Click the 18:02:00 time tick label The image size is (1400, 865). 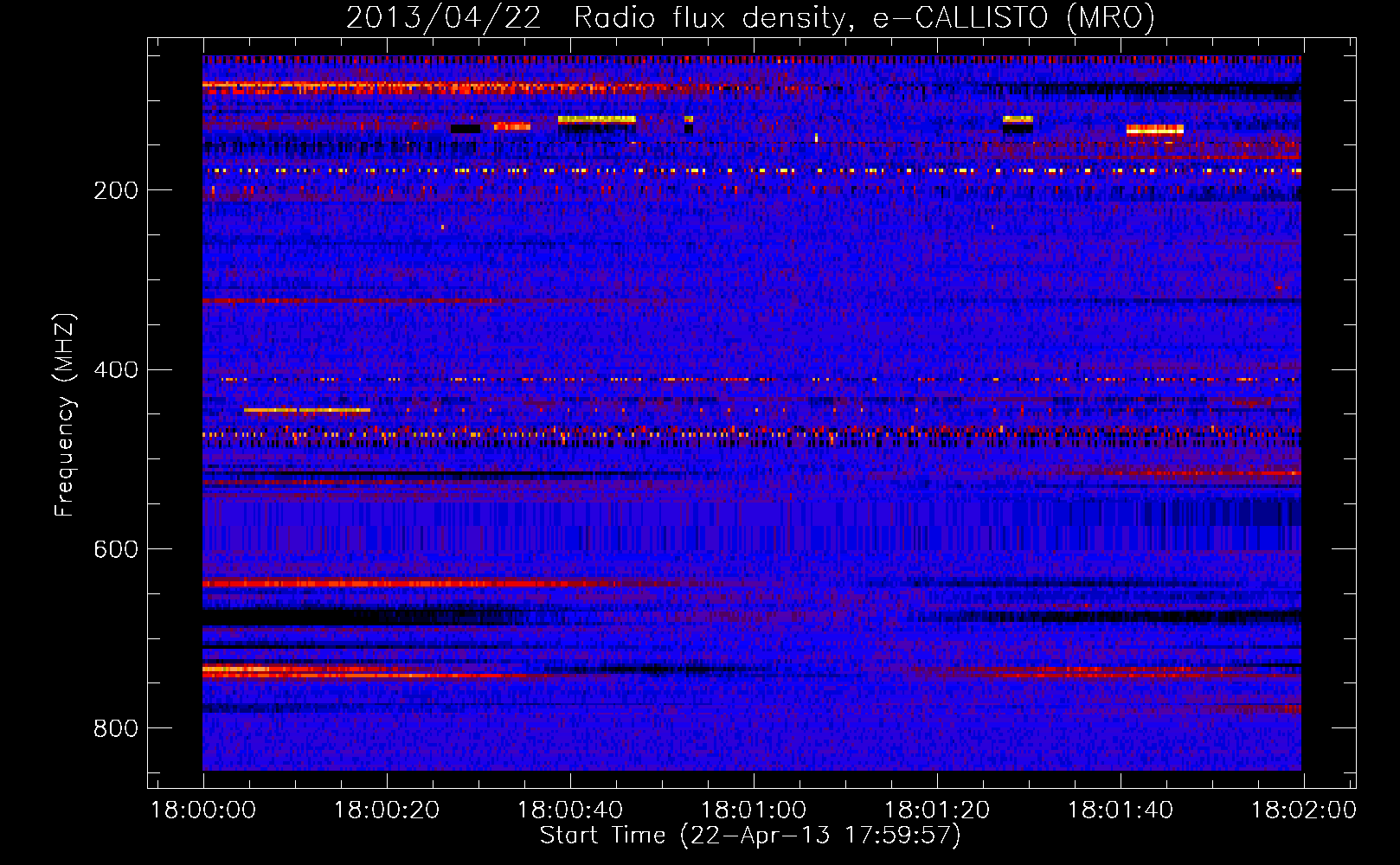(x=1304, y=811)
